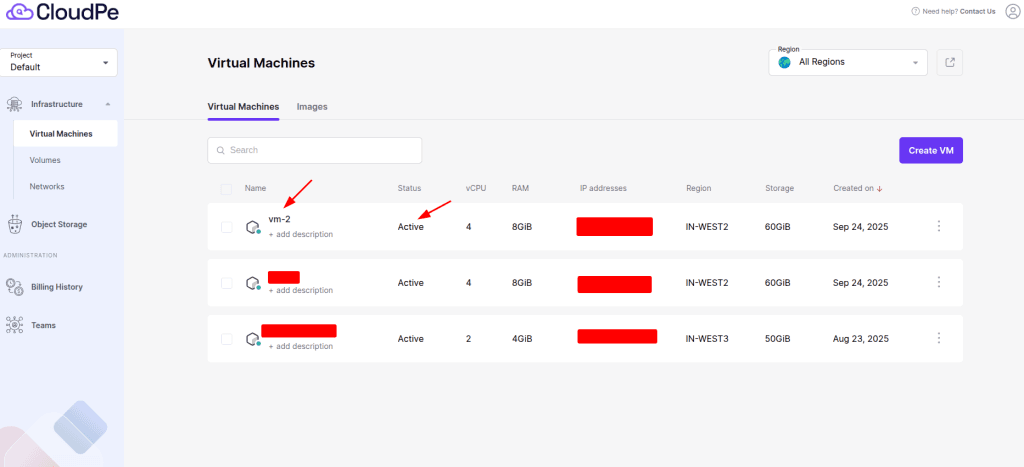Click the Billing History icon
The width and height of the screenshot is (1024, 467).
tap(14, 287)
